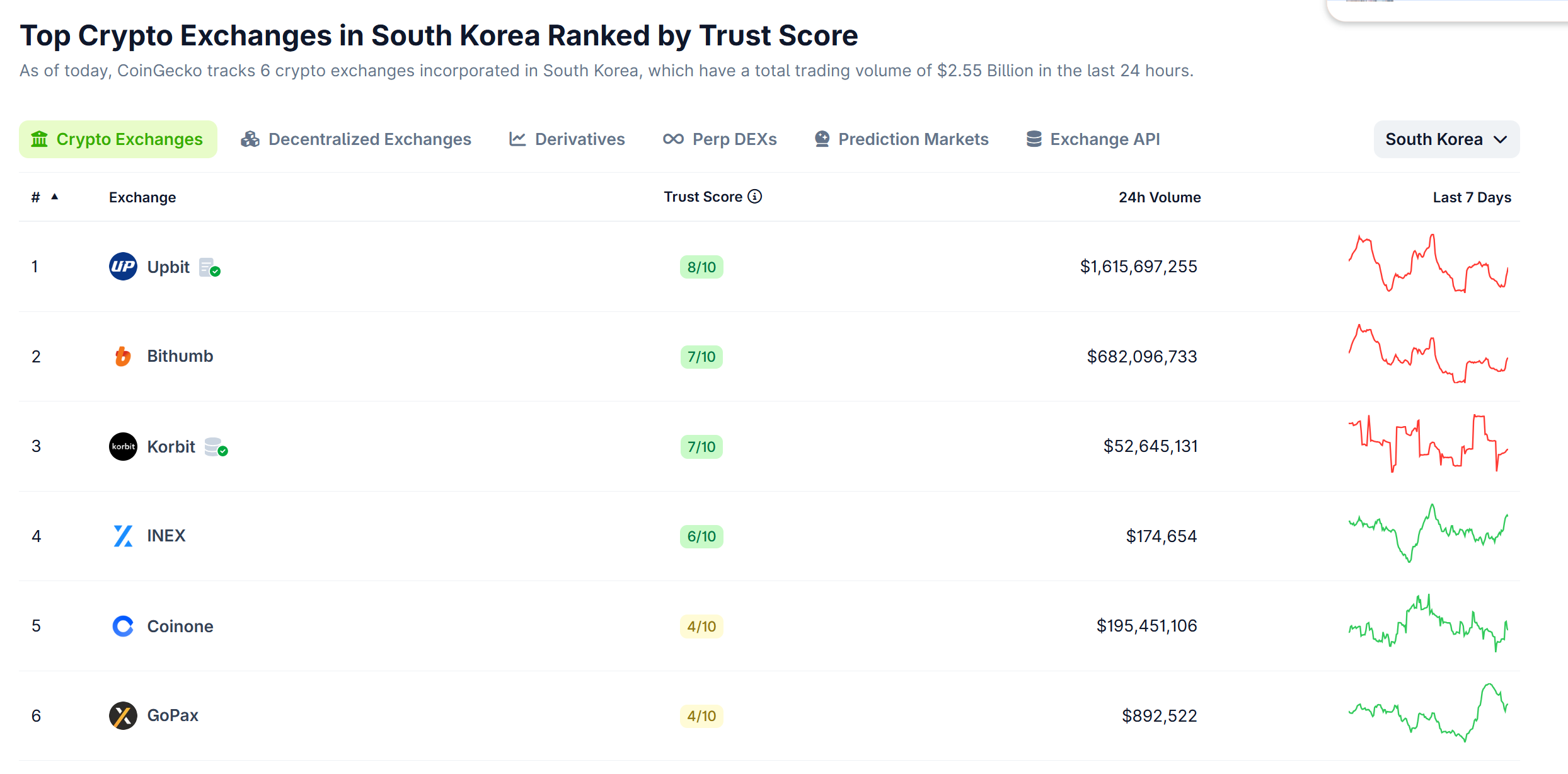1568x774 pixels.
Task: Toggle the rank column sort arrow
Action: (x=54, y=196)
